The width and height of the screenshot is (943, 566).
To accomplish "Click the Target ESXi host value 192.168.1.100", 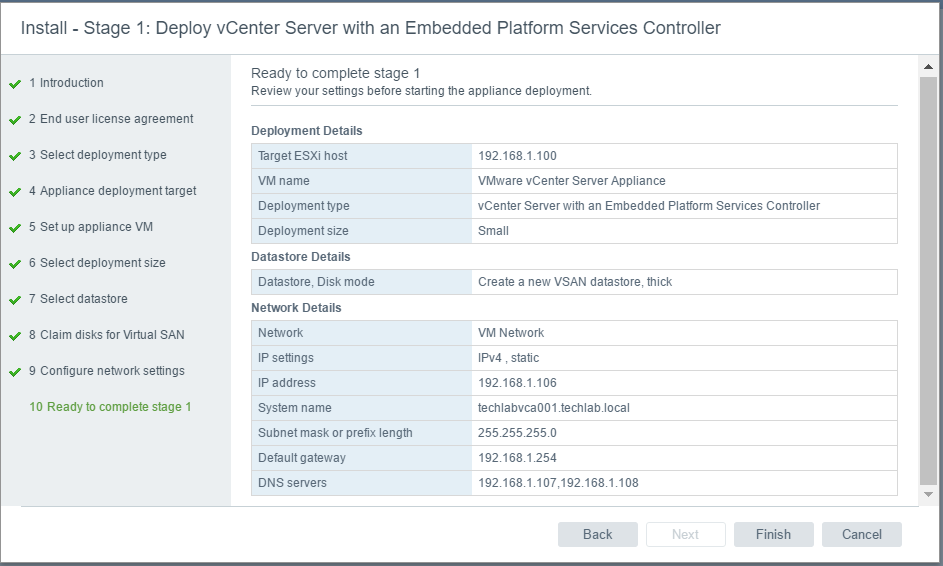I will click(517, 156).
